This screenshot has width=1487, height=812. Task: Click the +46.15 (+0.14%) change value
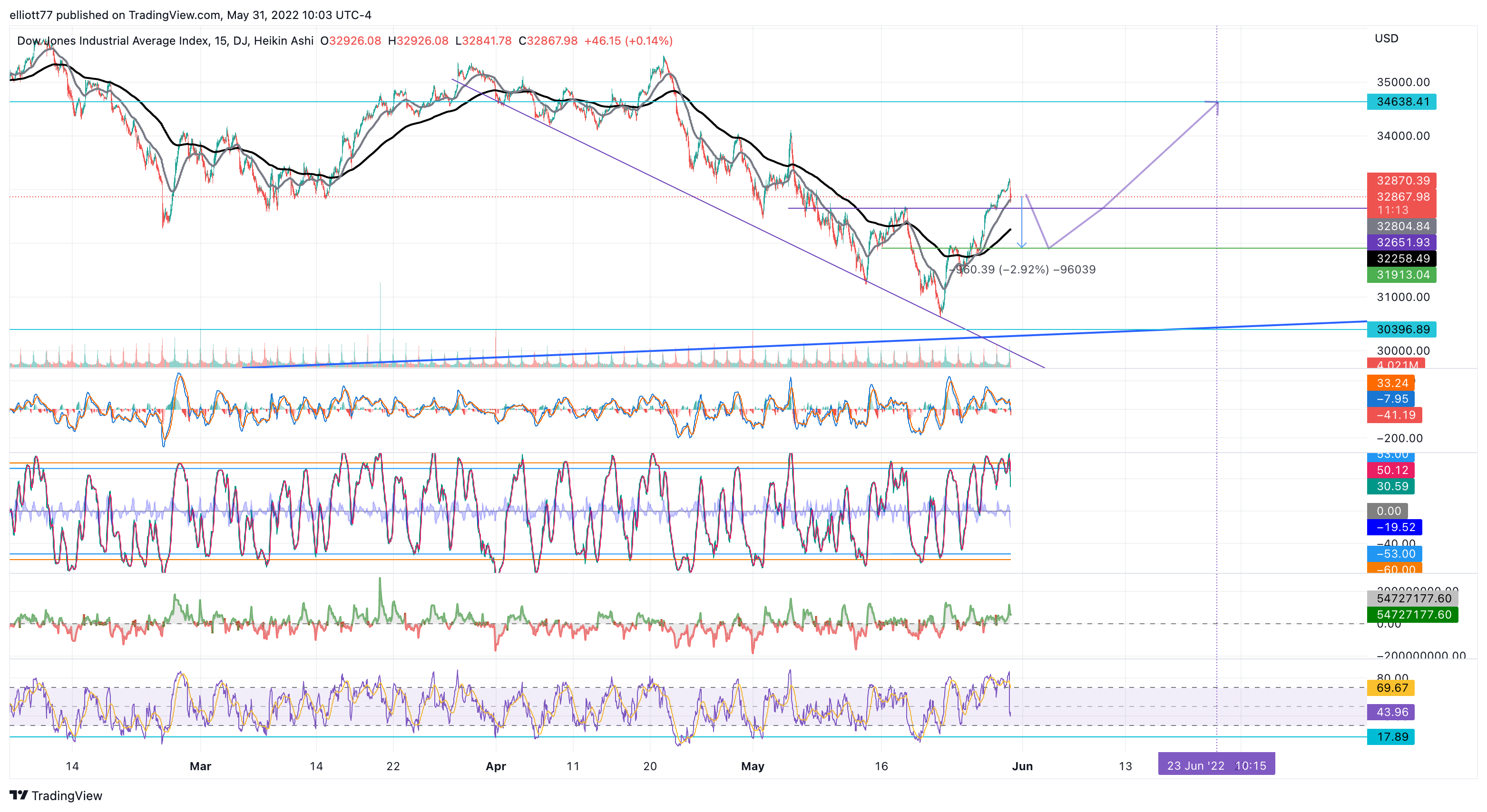[x=628, y=41]
